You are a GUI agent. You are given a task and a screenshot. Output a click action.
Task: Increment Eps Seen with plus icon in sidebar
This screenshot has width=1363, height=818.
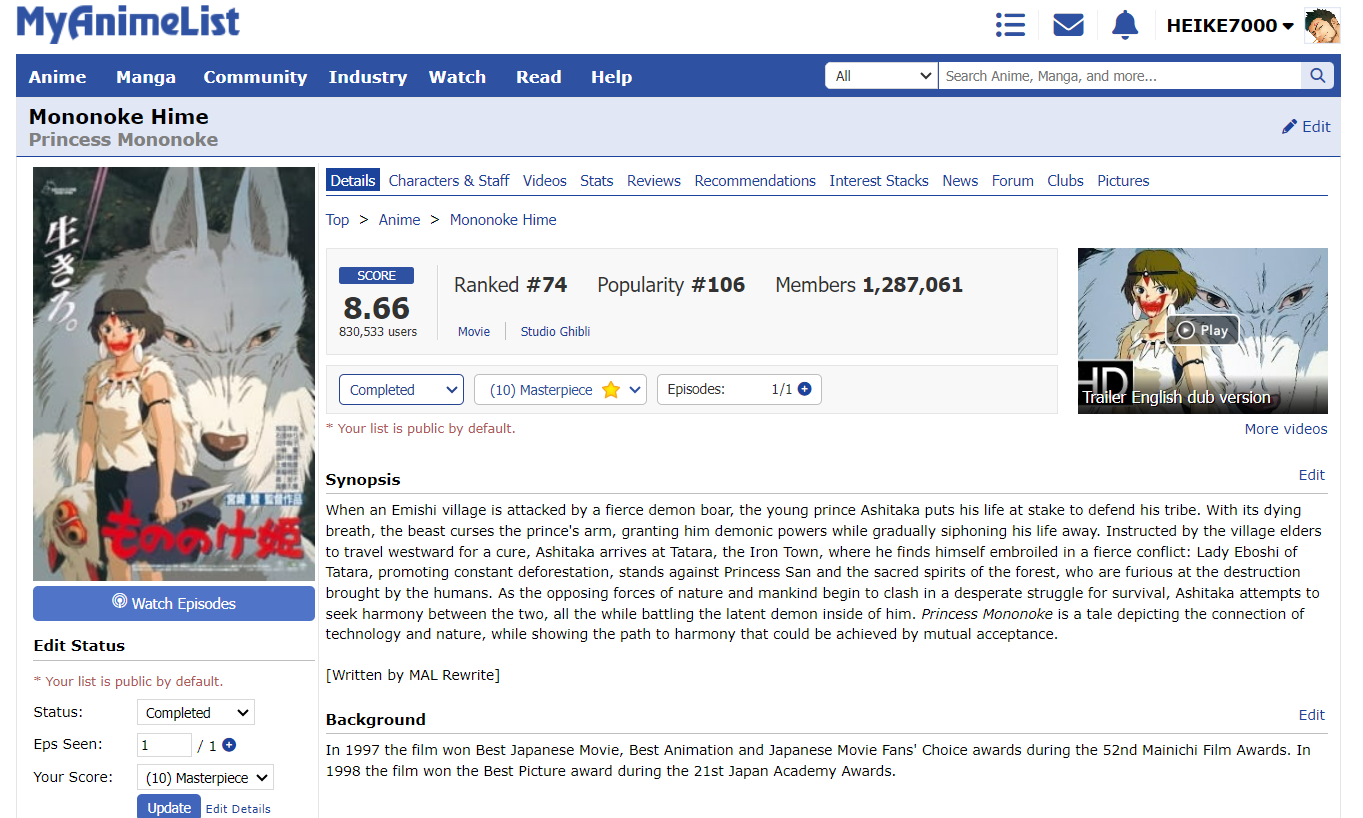(x=229, y=745)
